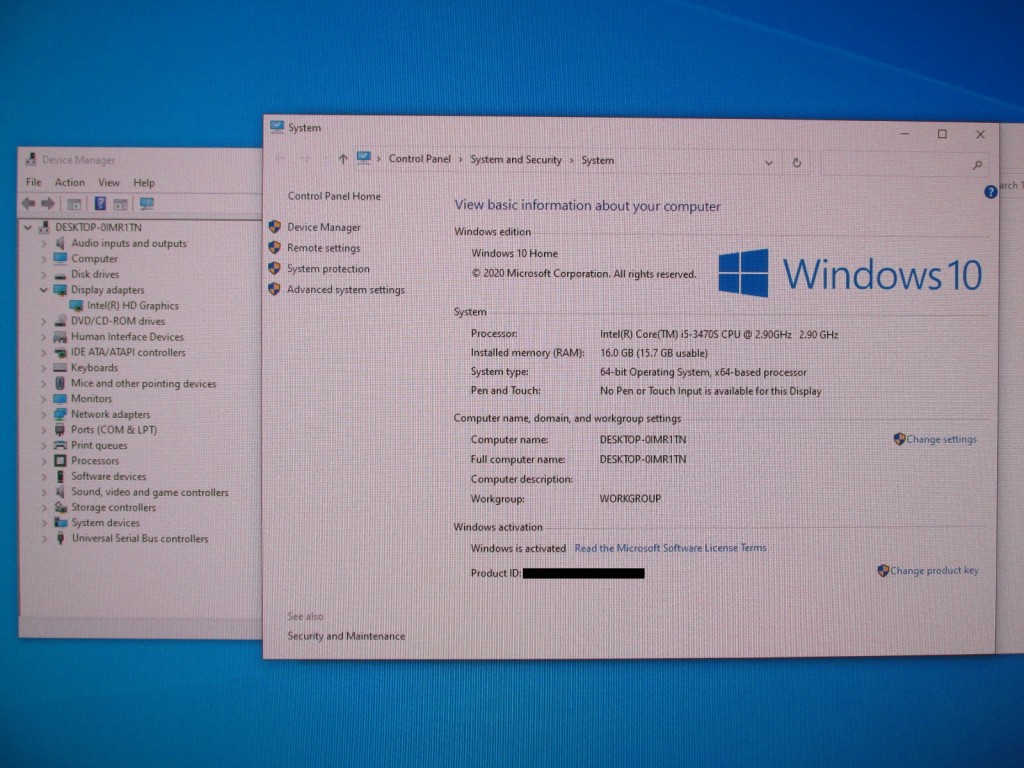The image size is (1024, 768).
Task: Open Advanced system settings
Action: pyautogui.click(x=346, y=290)
